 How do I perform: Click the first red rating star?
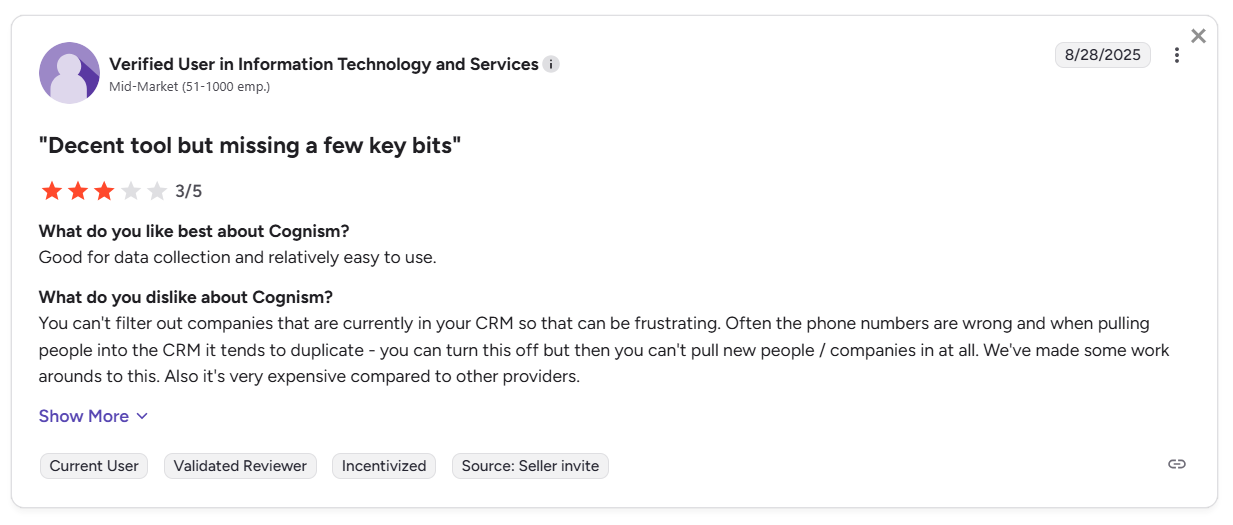tap(52, 191)
